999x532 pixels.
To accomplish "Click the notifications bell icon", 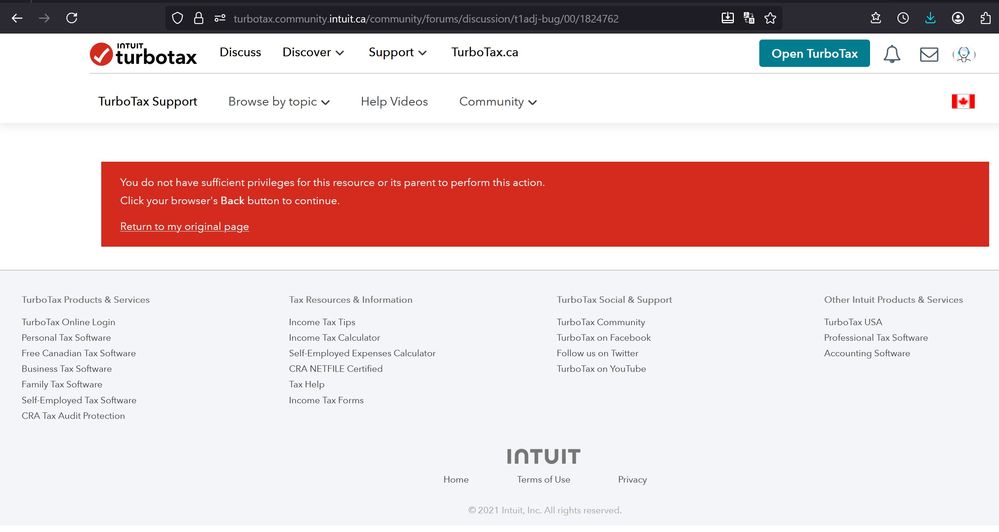I will (x=891, y=54).
